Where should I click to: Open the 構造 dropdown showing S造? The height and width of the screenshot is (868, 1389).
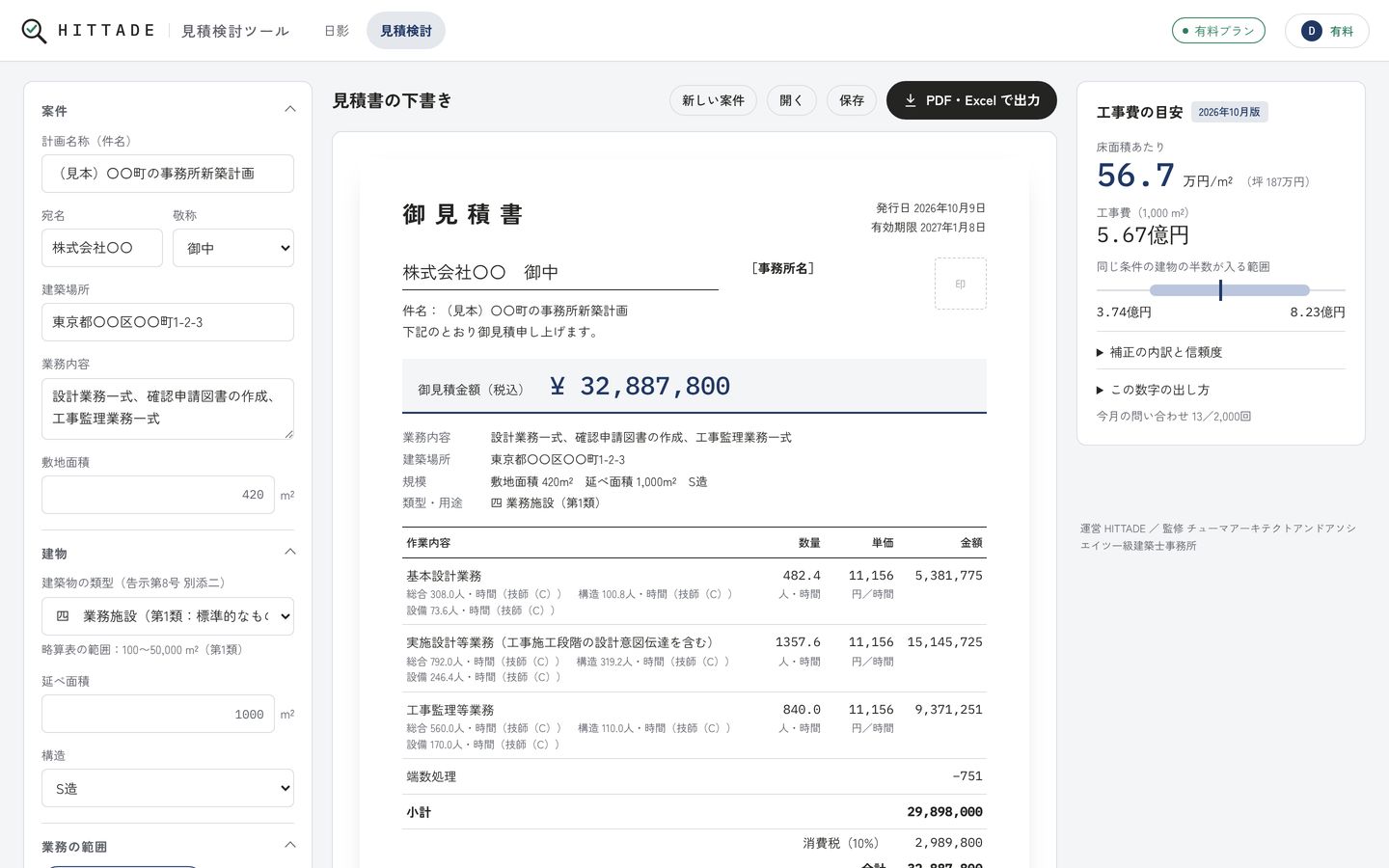point(168,788)
